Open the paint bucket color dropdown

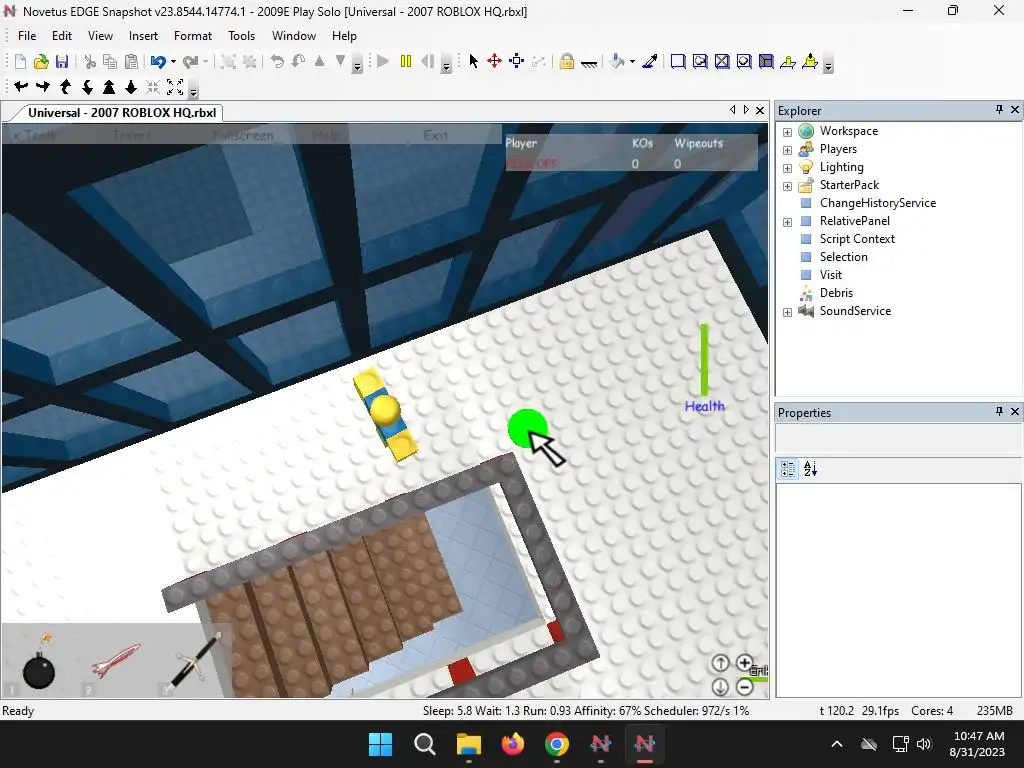[632, 61]
